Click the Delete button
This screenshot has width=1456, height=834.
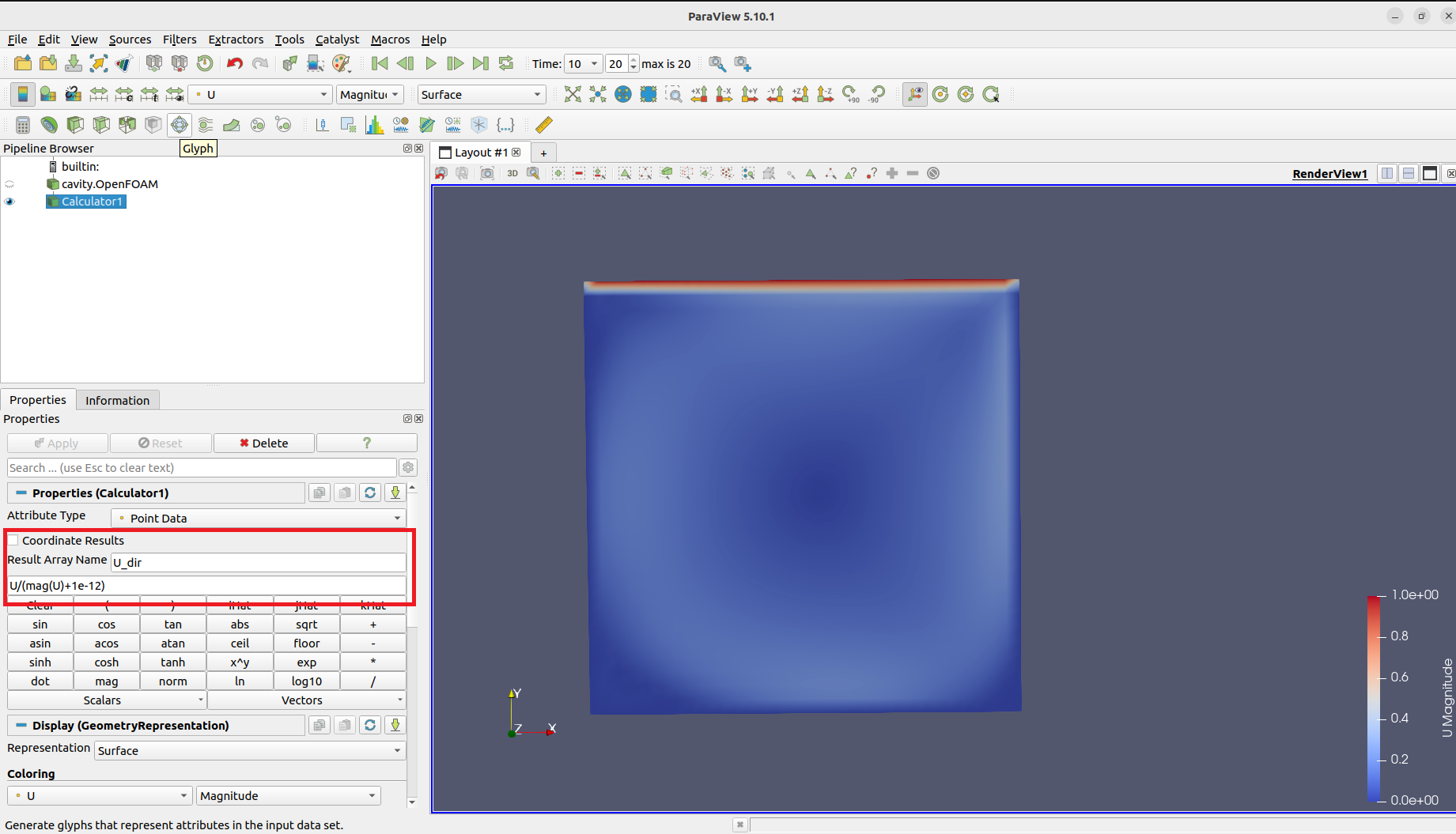coord(264,443)
